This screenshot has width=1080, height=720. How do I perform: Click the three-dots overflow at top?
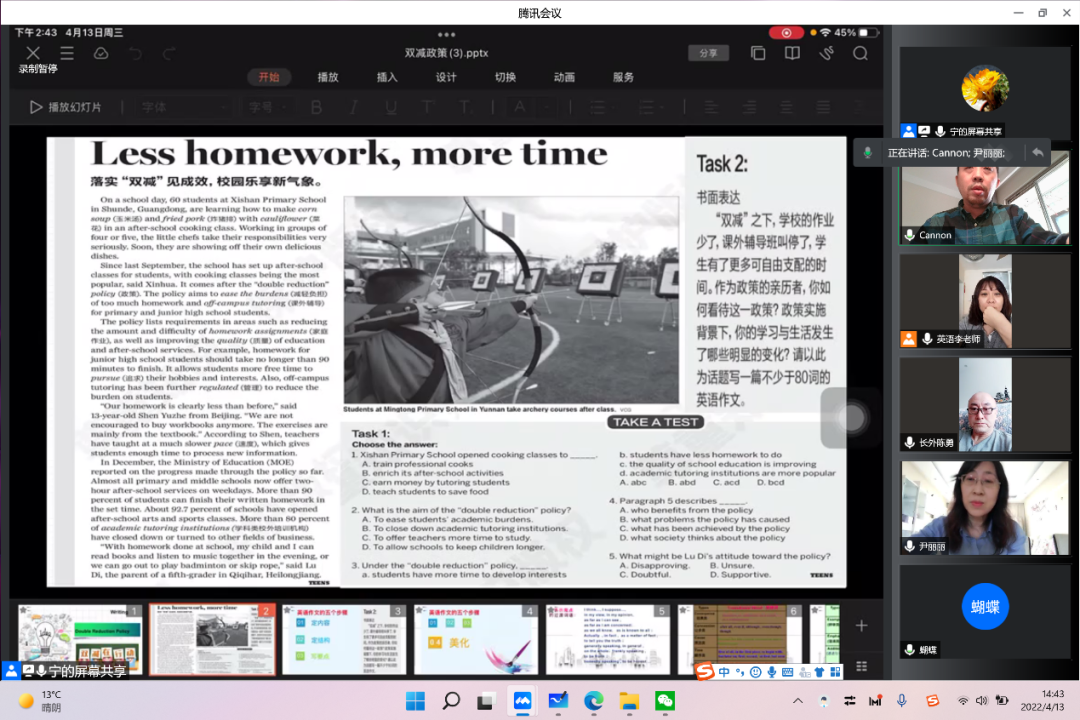446,34
